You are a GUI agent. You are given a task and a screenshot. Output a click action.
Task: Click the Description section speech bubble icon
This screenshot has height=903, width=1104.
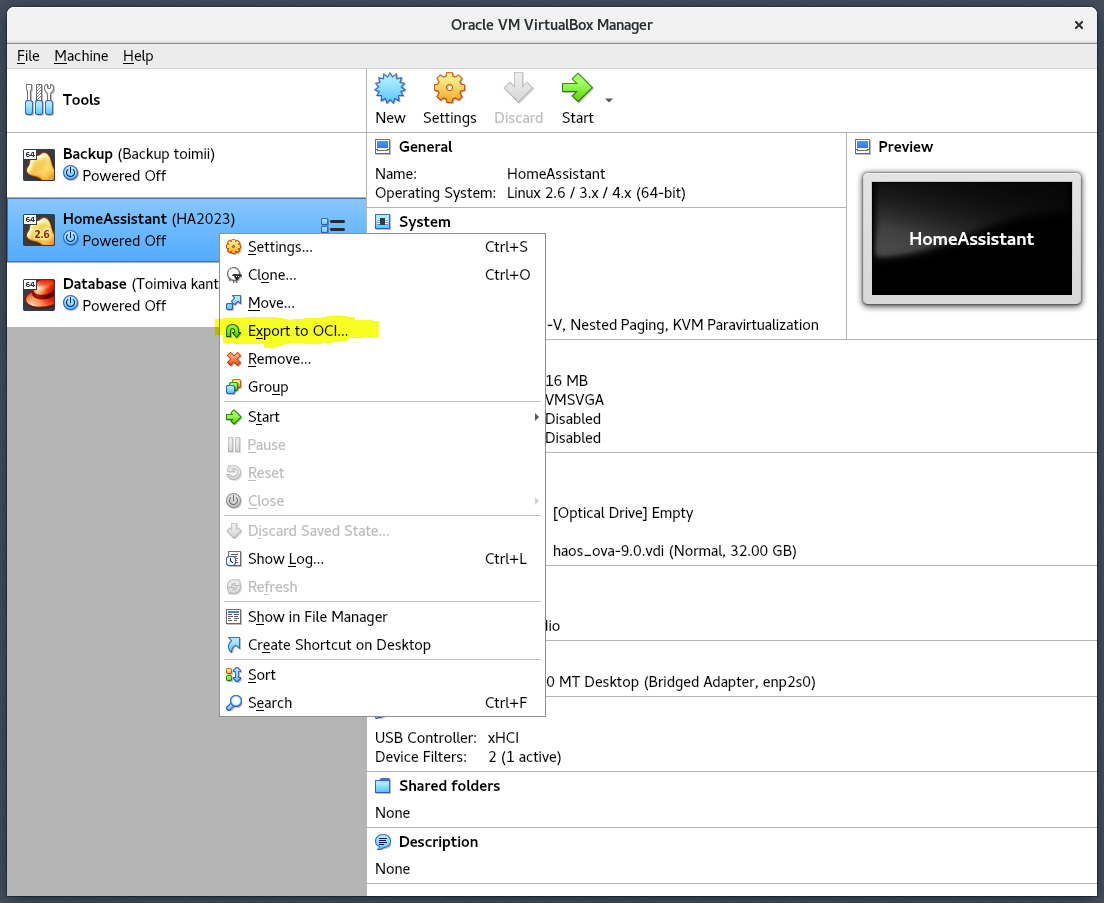(383, 842)
